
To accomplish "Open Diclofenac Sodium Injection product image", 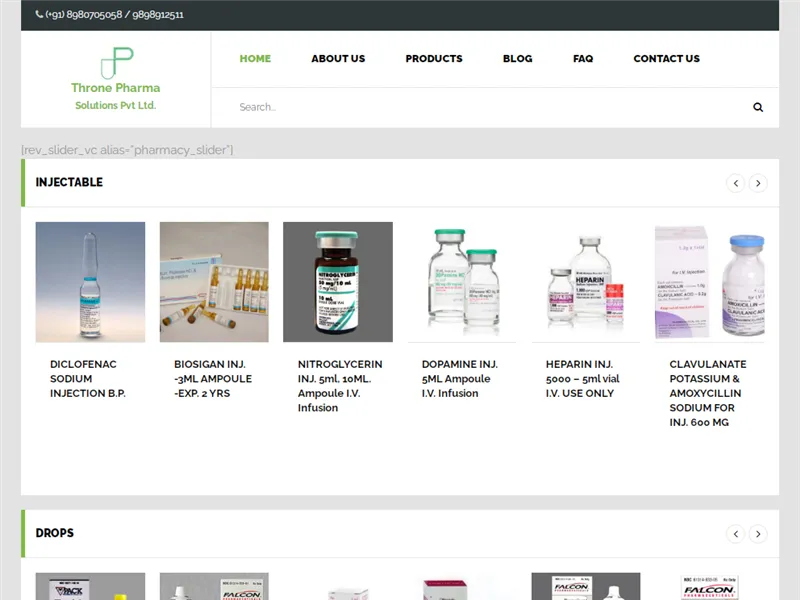I will 90,282.
